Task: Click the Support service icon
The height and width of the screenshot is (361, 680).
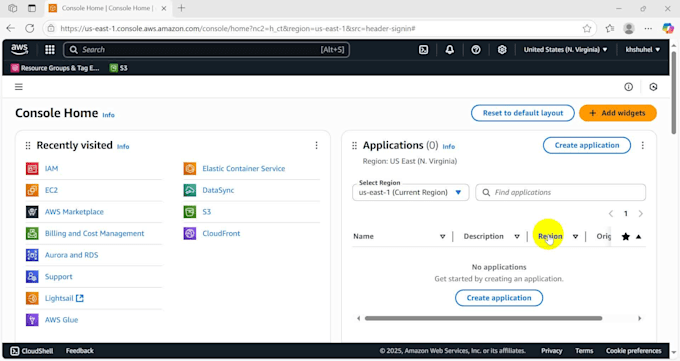Action: click(x=32, y=276)
